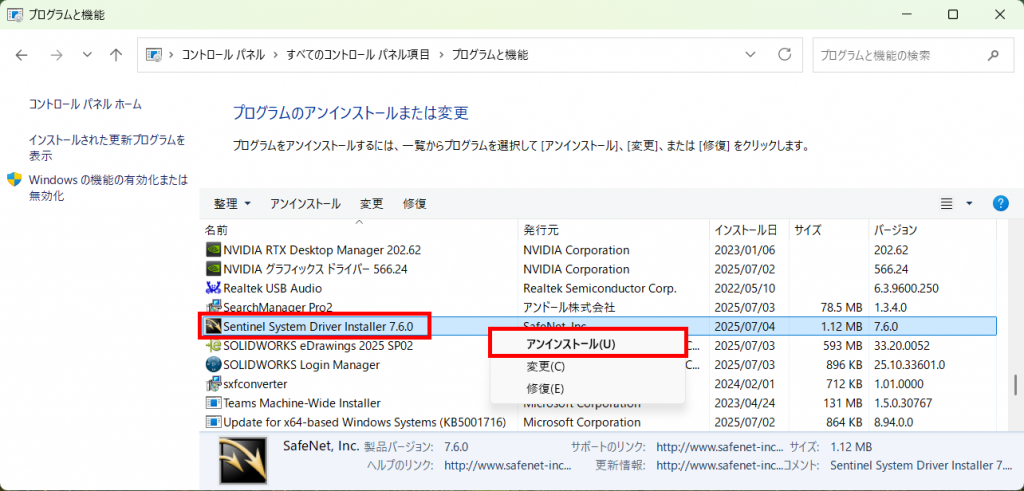Click プログラムと機能 breadcrumb segment
This screenshot has height=491, width=1024.
(x=490, y=55)
